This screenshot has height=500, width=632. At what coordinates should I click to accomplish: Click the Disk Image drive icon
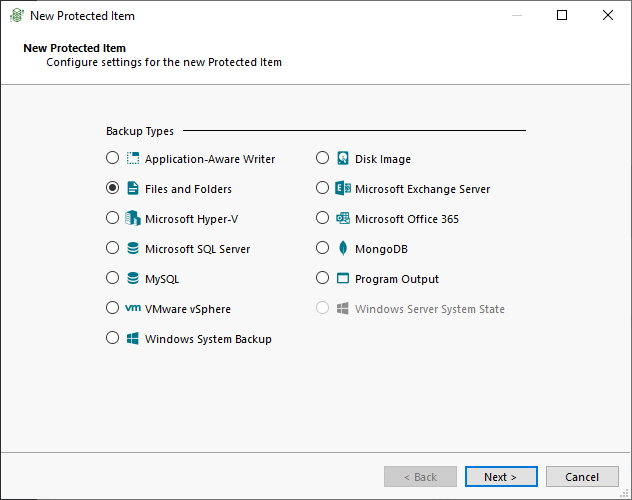click(343, 158)
